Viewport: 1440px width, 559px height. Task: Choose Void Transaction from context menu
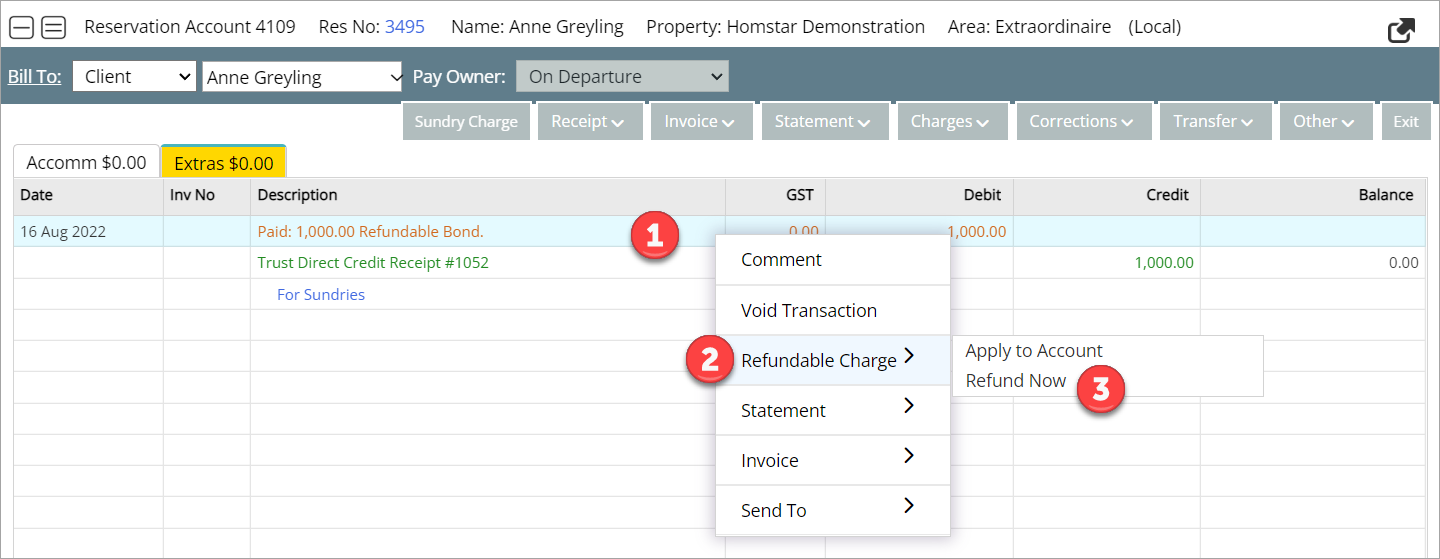tap(808, 310)
